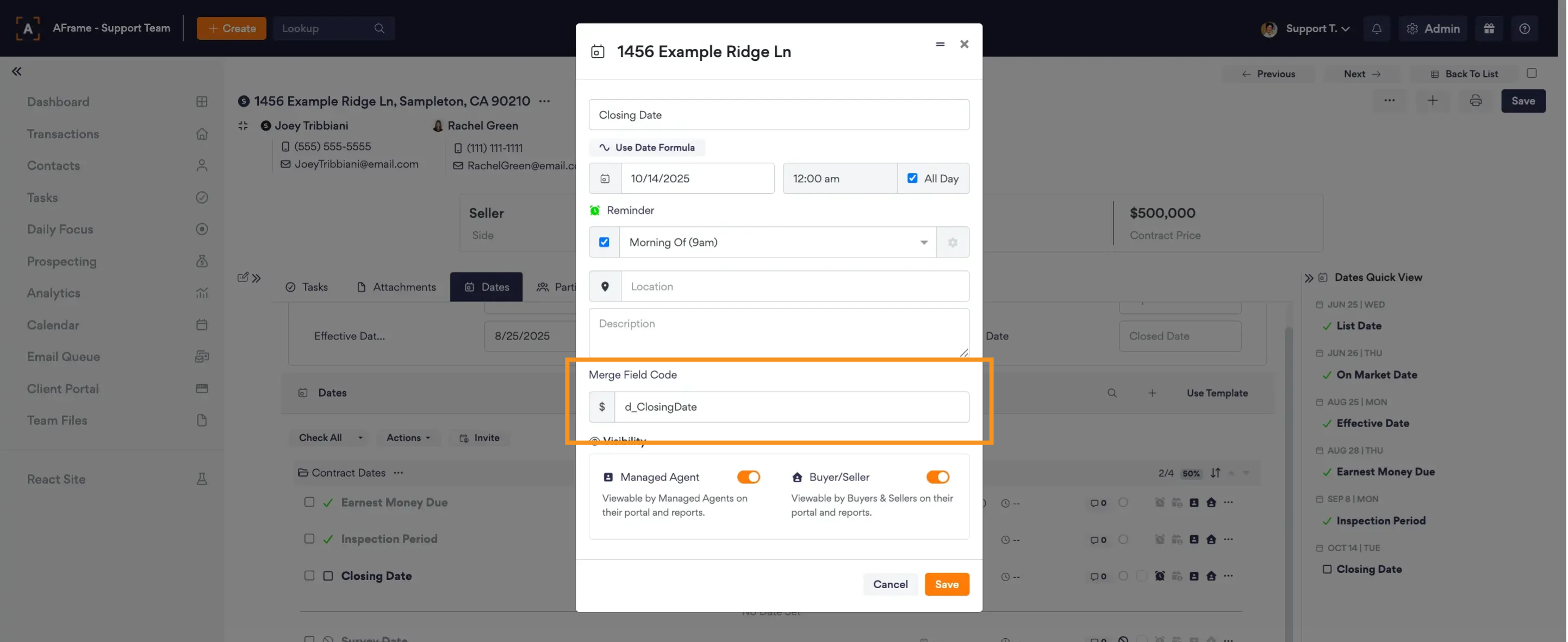Open the Actions dropdown

pos(408,438)
